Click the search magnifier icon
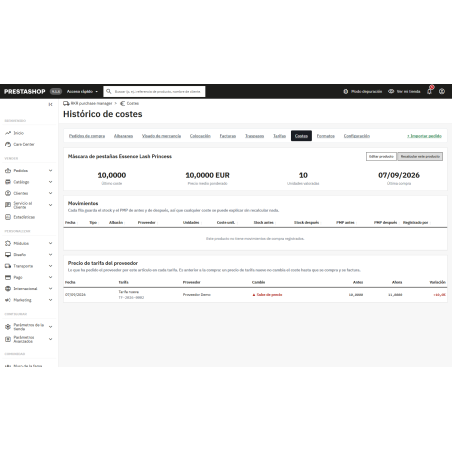This screenshot has width=452, height=452. click(x=109, y=91)
